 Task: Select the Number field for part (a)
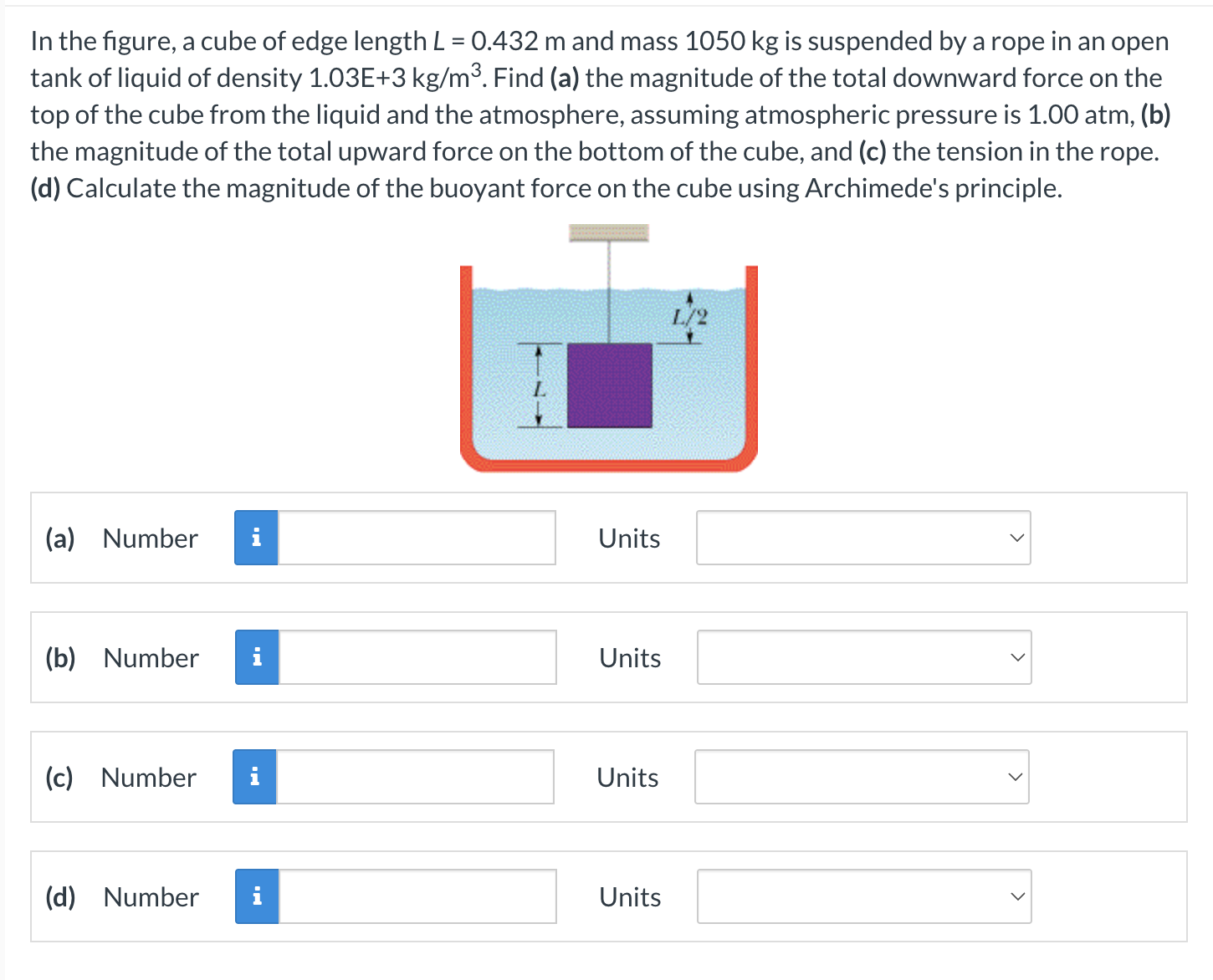click(x=417, y=538)
